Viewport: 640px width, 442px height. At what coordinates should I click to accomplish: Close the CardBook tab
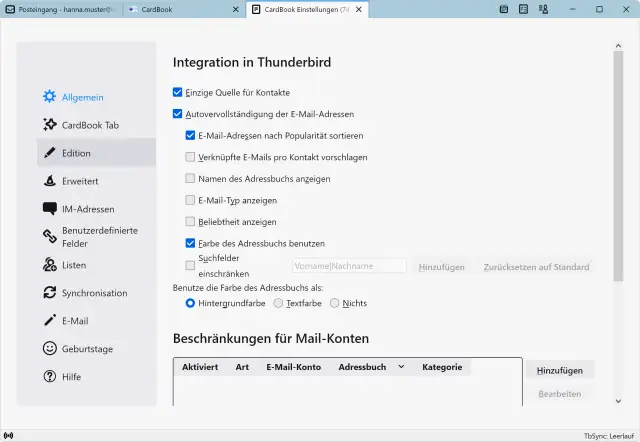tap(236, 9)
